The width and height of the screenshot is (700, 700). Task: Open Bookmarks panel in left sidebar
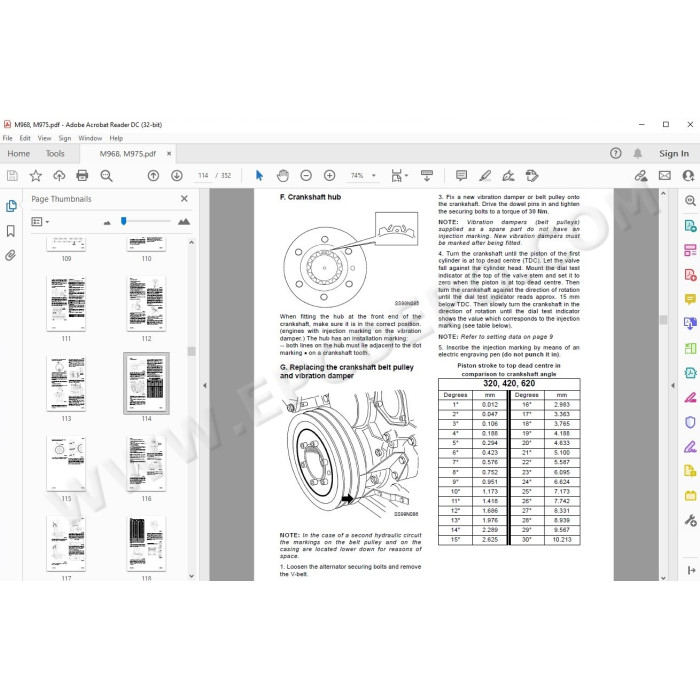click(x=11, y=231)
